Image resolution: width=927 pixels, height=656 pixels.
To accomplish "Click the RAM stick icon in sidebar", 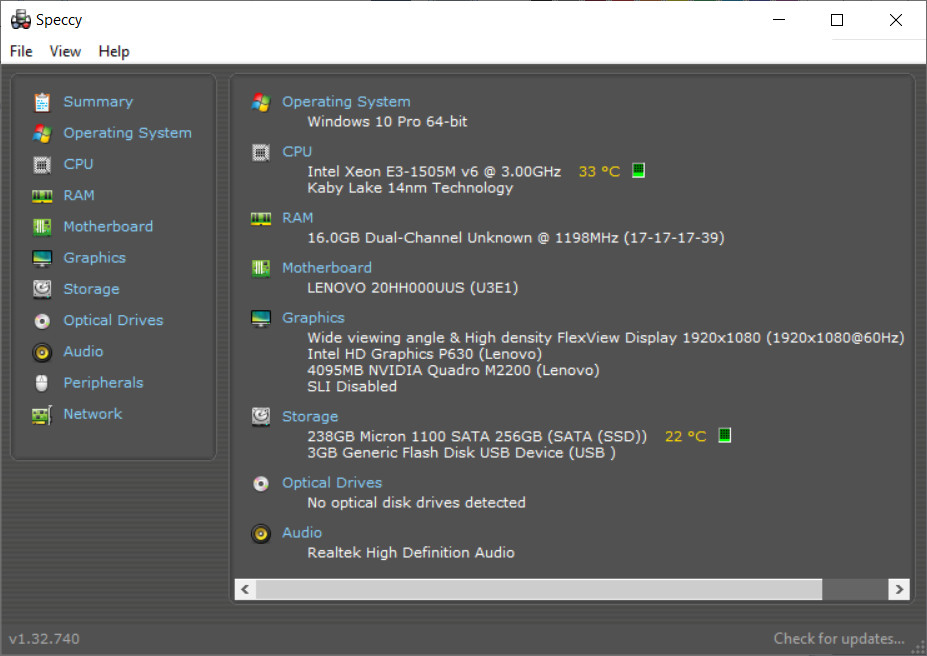I will (x=42, y=196).
